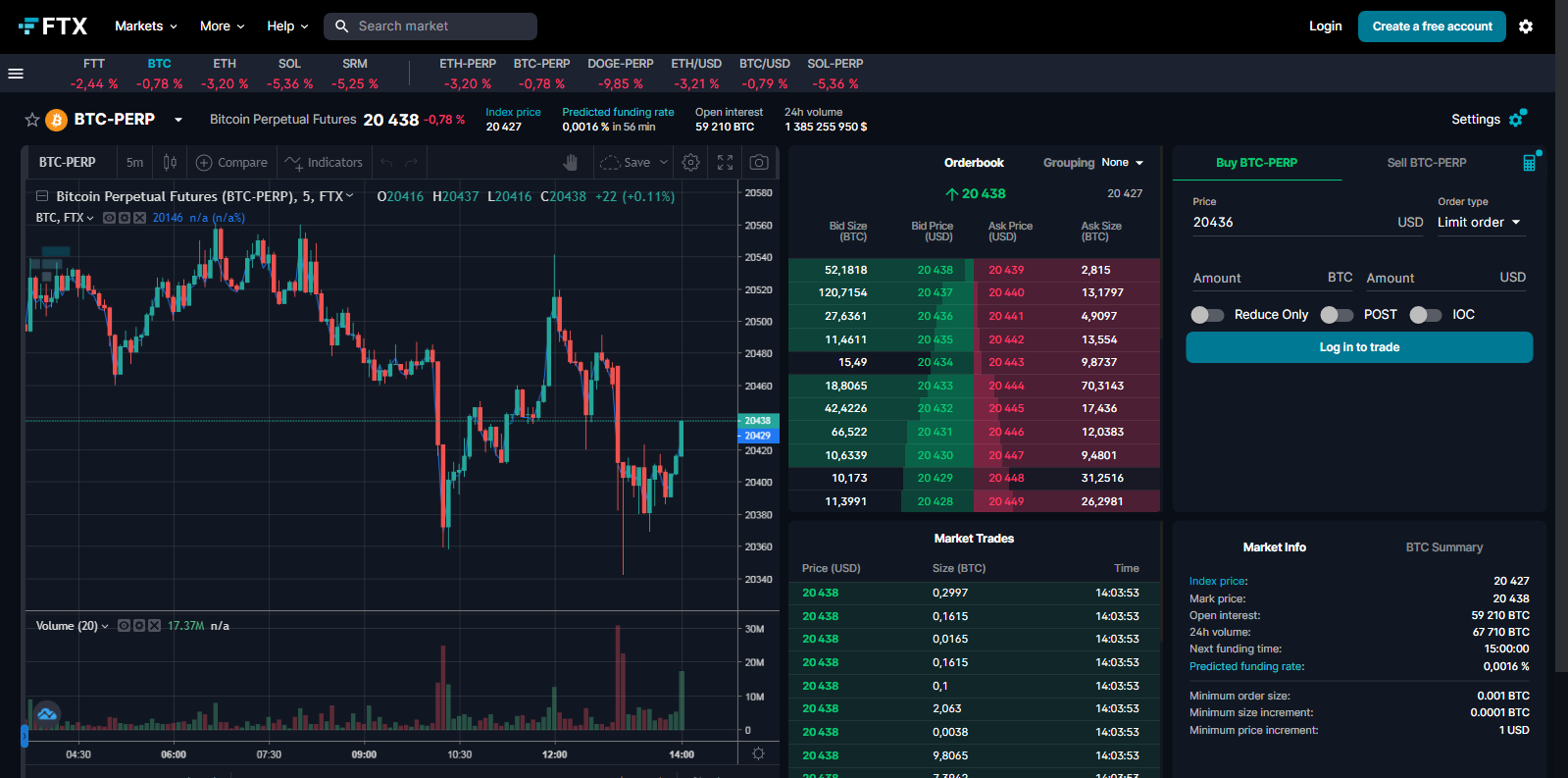This screenshot has height=778, width=1568.
Task: Open Indicators in chart toolbar
Action: [x=325, y=163]
